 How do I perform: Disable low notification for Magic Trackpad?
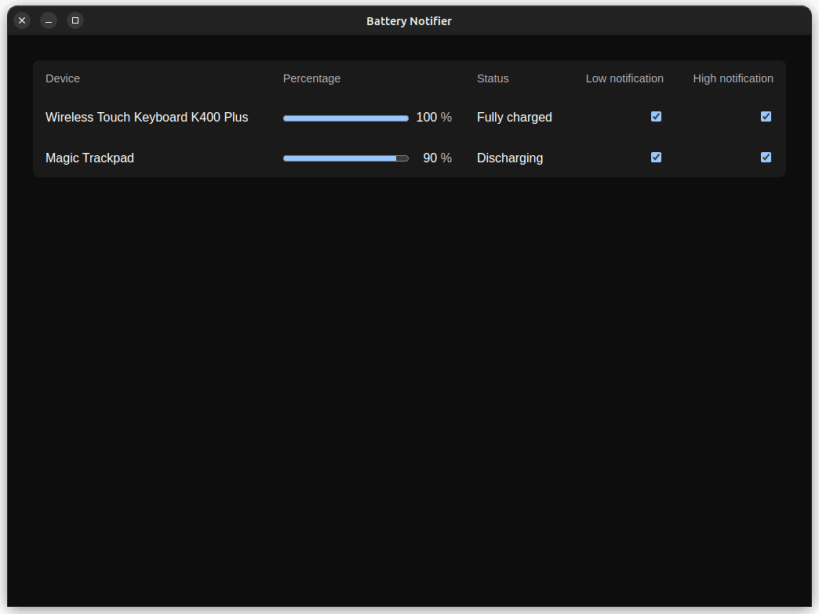(656, 157)
